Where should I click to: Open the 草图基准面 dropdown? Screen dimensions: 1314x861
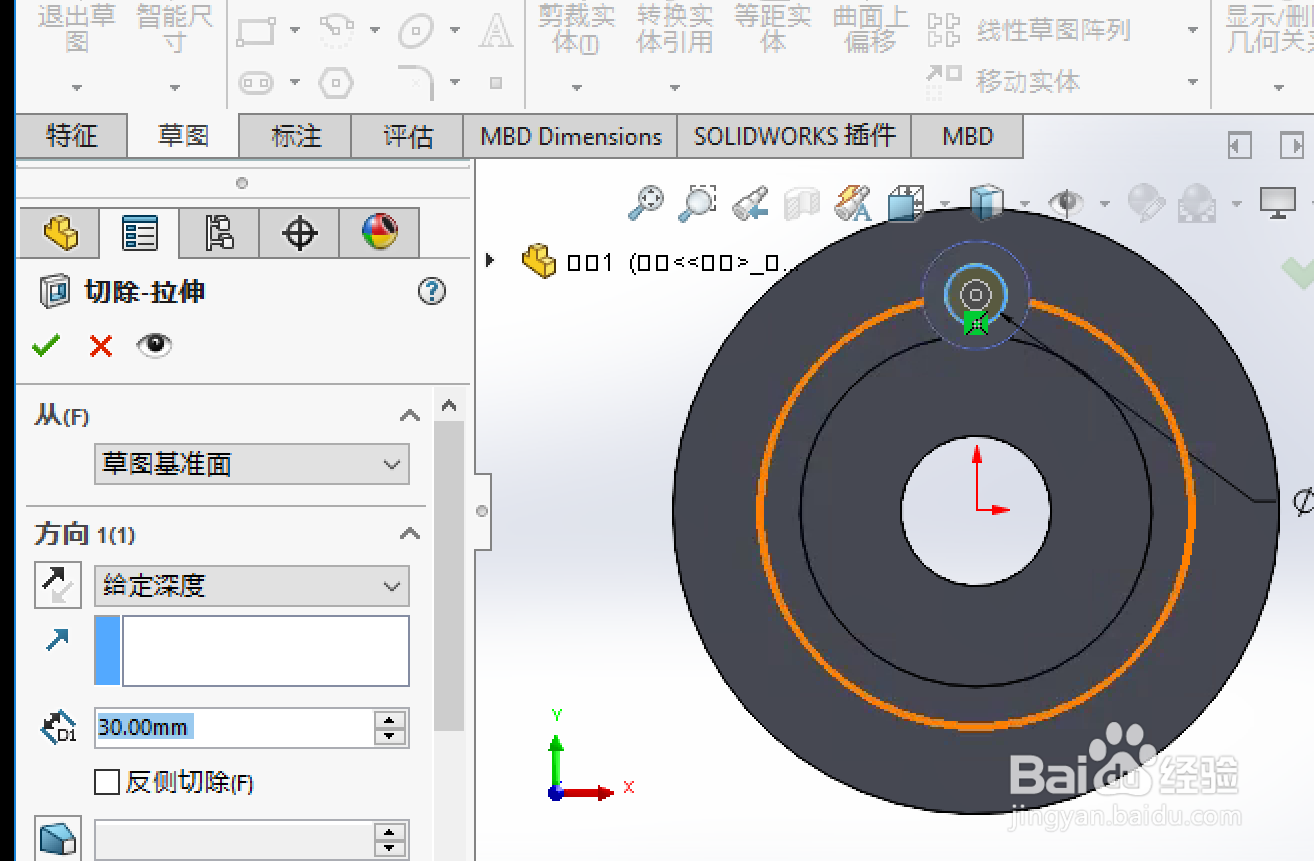coord(251,464)
